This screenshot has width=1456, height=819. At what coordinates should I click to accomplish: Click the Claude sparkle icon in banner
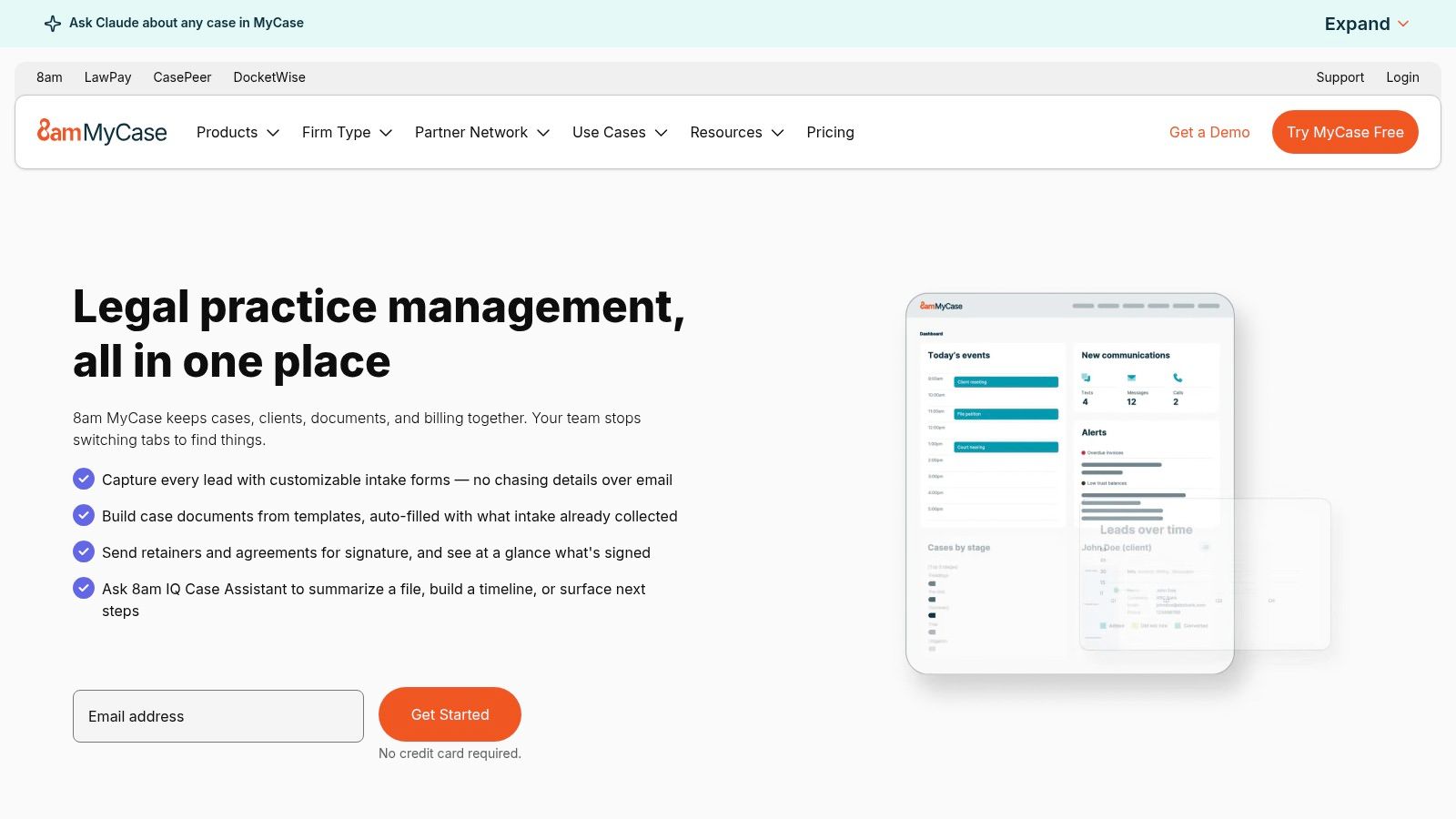click(53, 24)
